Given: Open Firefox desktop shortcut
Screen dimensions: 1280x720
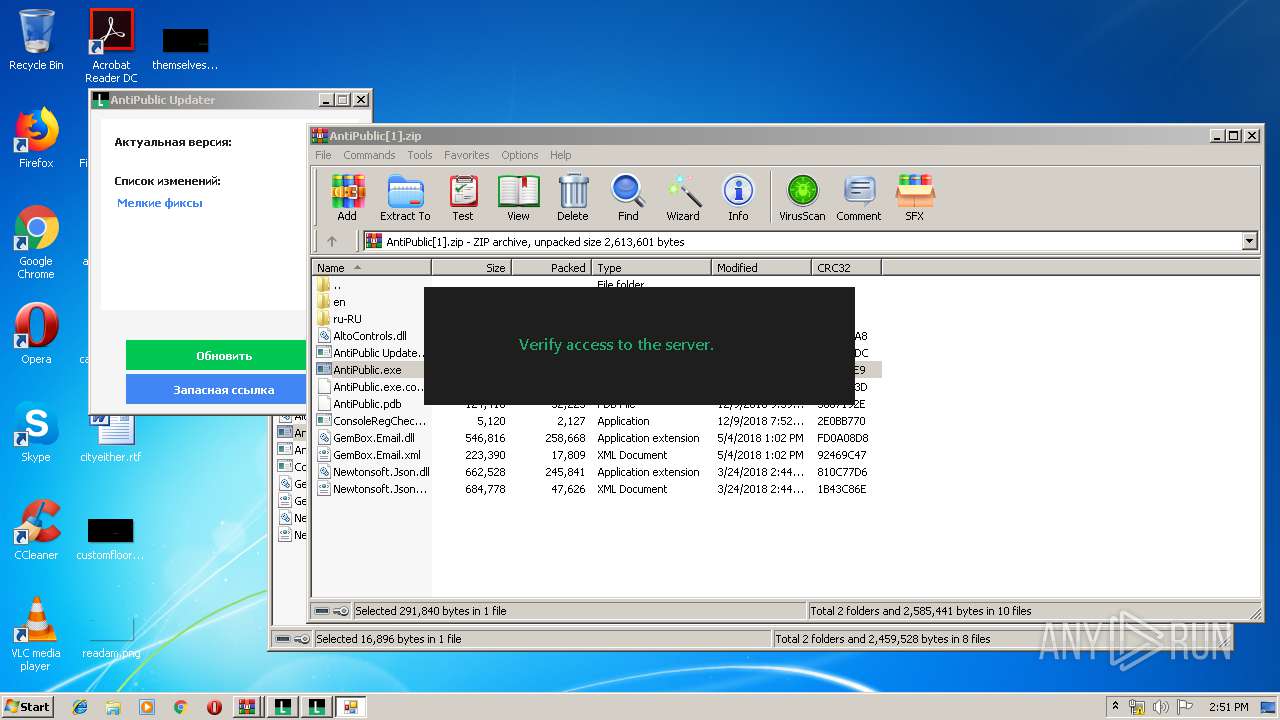Looking at the screenshot, I should [36, 138].
